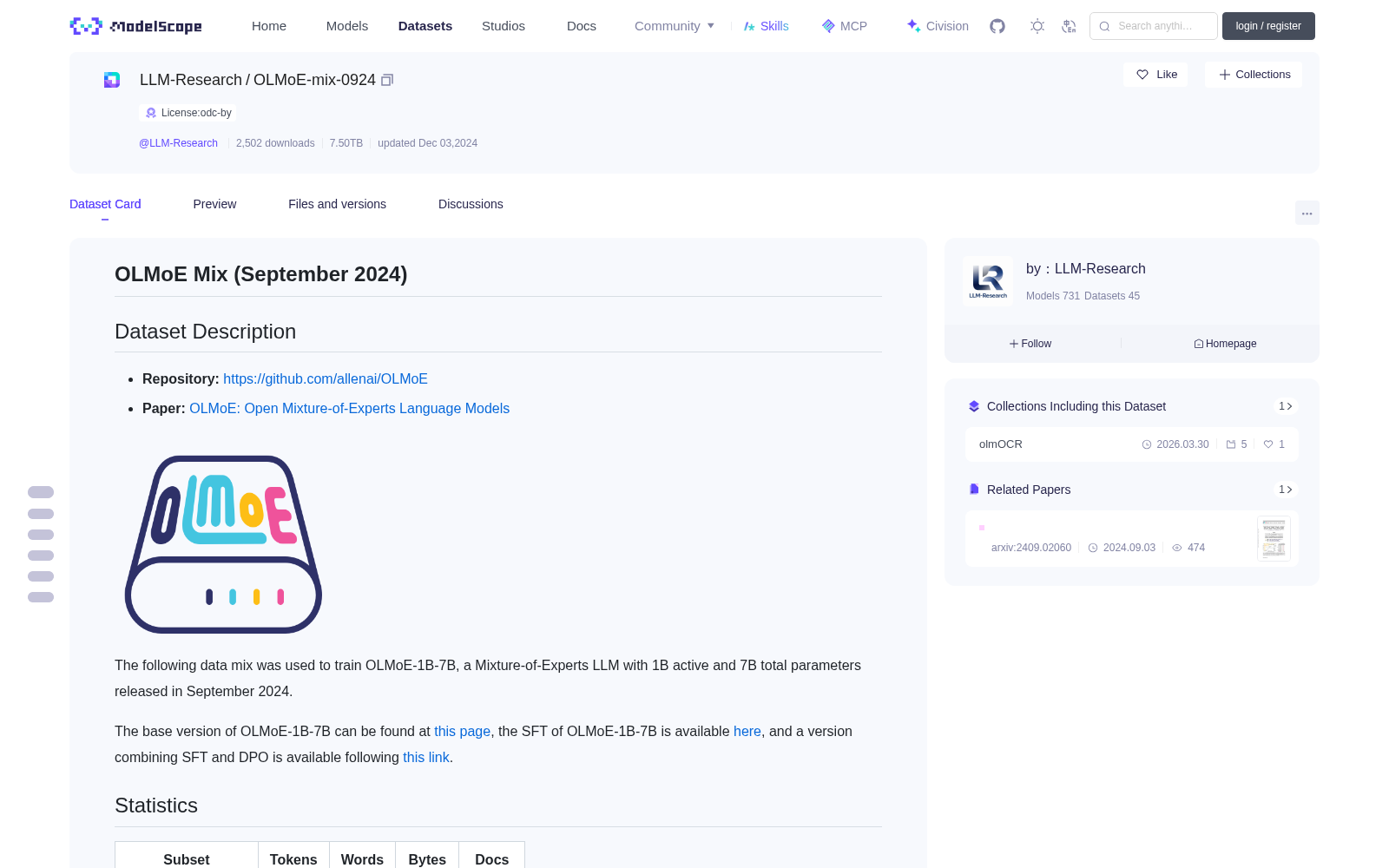Open the three-dot more options menu

tap(1307, 213)
